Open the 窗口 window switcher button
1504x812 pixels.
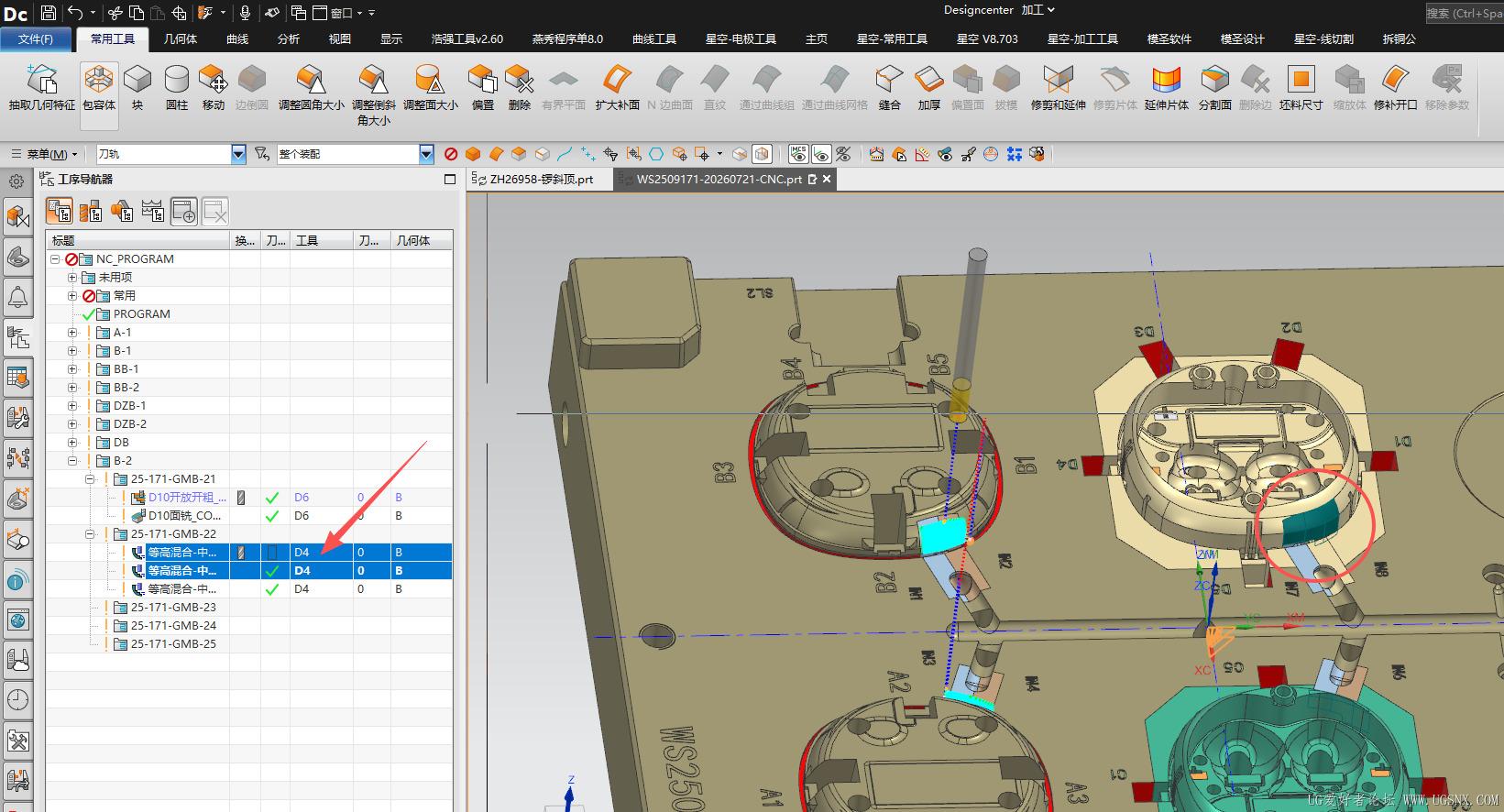point(337,13)
